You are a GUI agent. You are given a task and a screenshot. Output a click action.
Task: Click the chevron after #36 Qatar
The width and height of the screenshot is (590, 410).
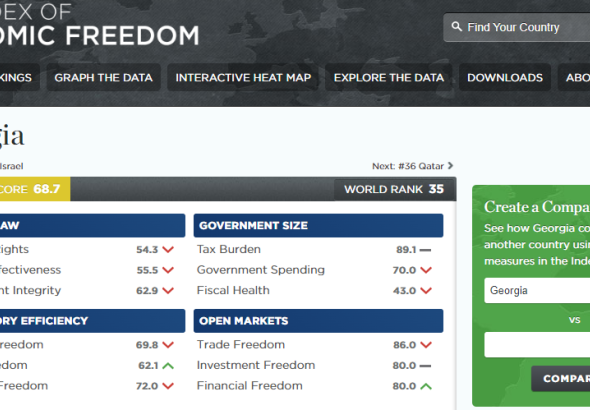450,166
